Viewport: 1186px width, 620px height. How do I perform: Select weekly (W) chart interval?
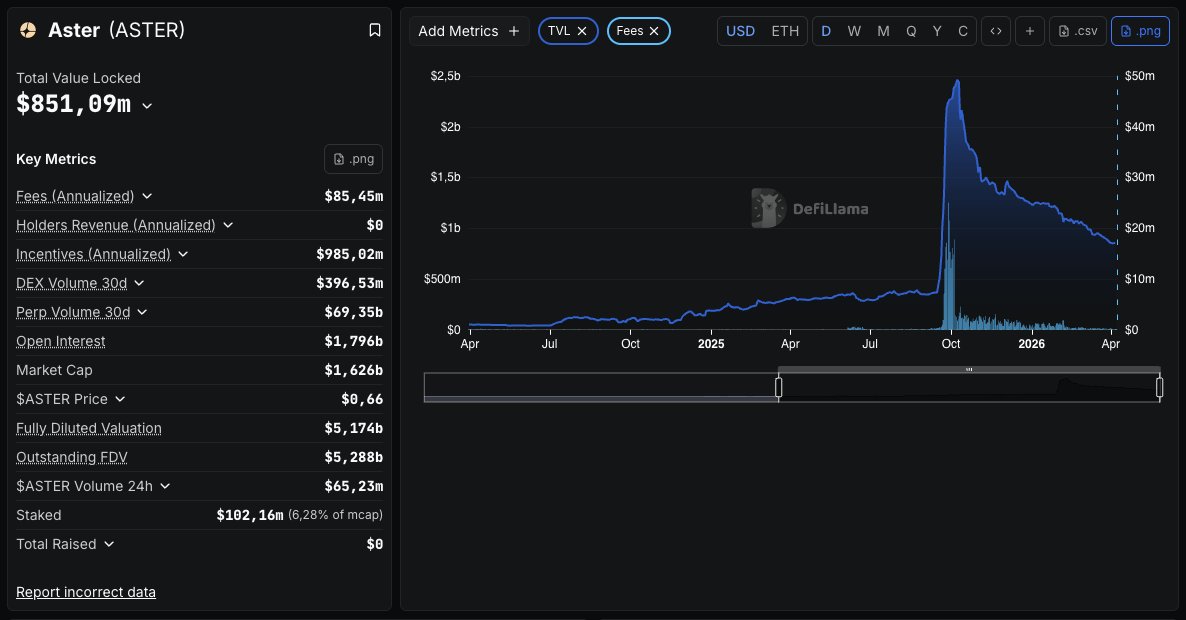coord(854,31)
